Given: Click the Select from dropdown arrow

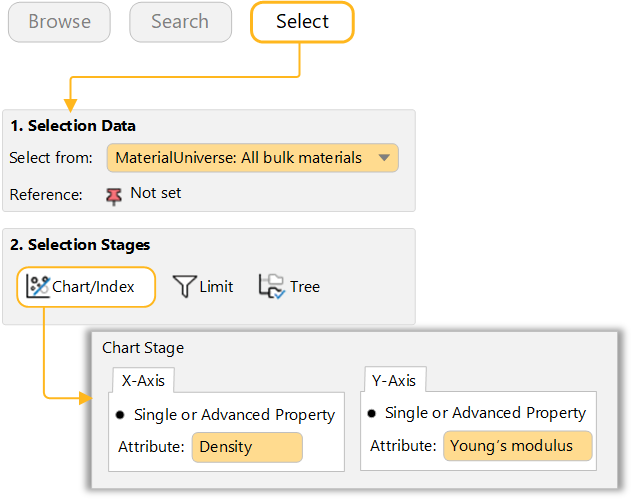Looking at the screenshot, I should [384, 158].
